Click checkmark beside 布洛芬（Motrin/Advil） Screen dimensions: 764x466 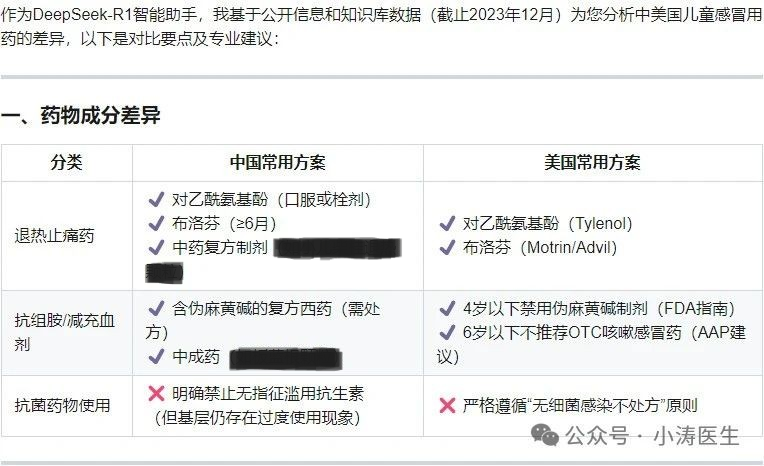[447, 247]
